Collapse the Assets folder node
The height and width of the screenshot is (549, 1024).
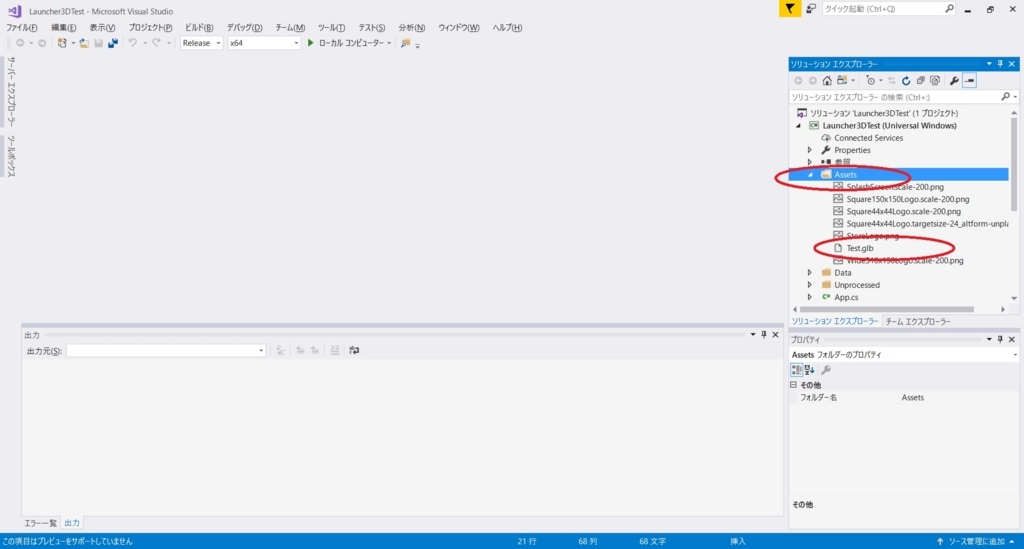810,175
